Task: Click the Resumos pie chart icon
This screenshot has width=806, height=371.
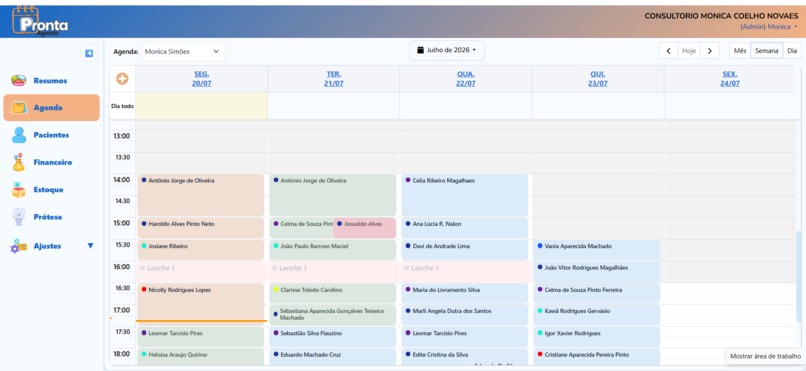Action: click(19, 81)
